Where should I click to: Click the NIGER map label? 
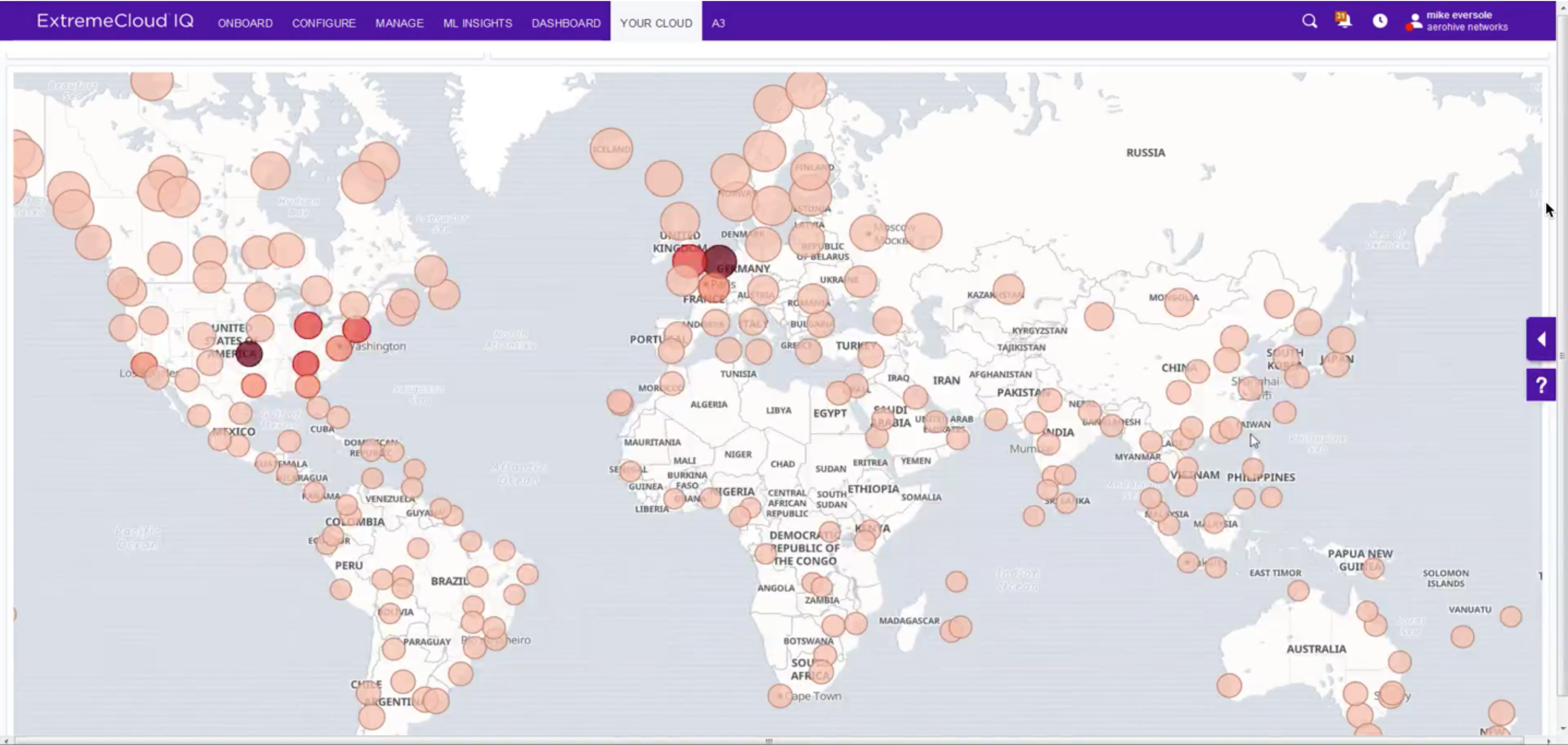pos(738,454)
